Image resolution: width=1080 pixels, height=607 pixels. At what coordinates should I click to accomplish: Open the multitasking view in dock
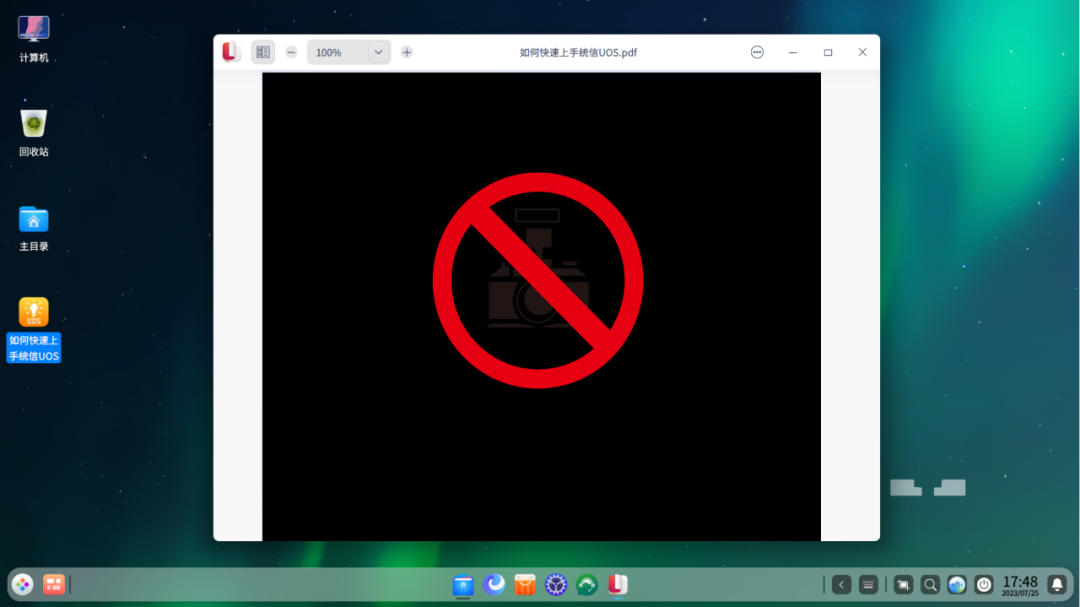pyautogui.click(x=54, y=585)
